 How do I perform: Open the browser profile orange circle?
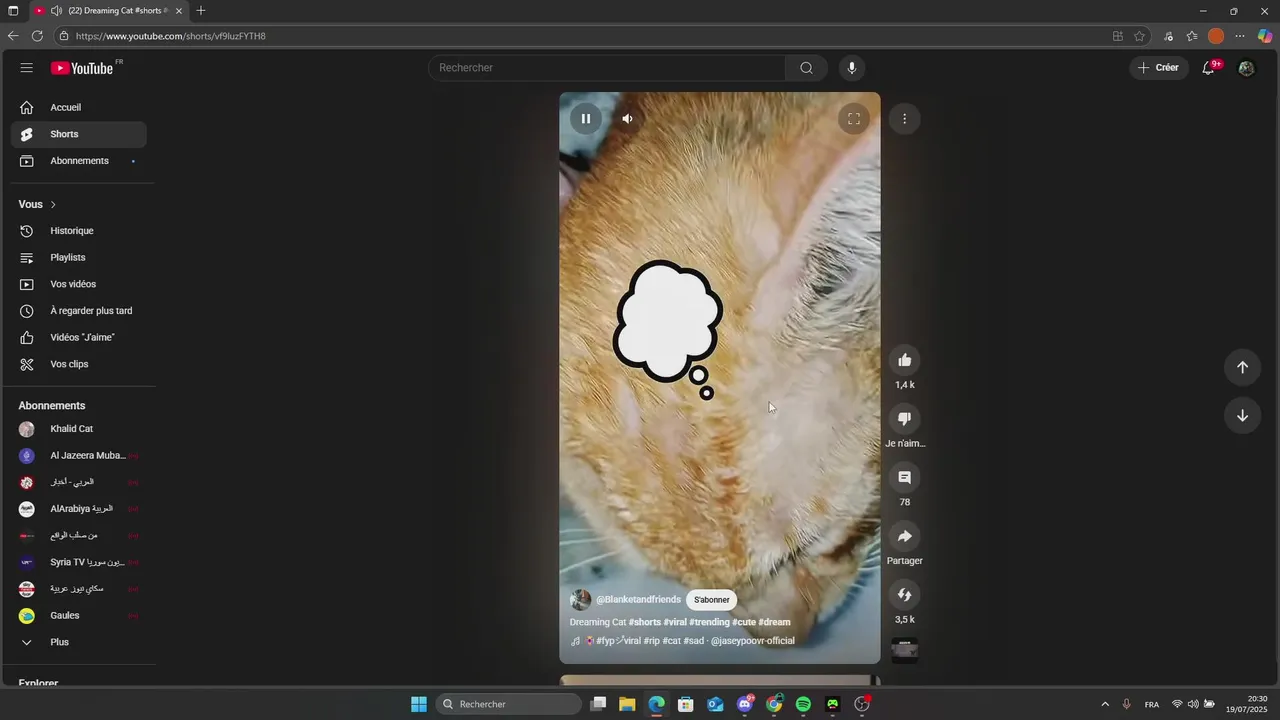(x=1216, y=36)
